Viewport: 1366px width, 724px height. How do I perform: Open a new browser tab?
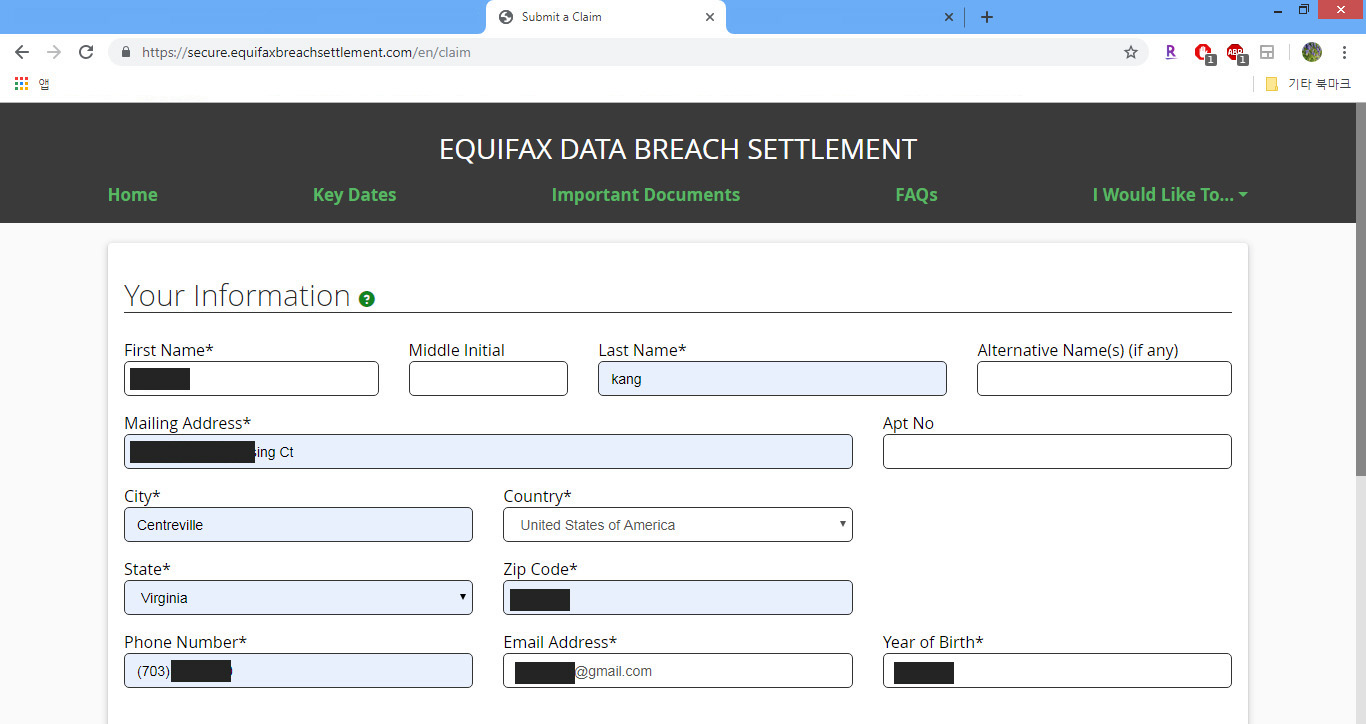point(986,17)
